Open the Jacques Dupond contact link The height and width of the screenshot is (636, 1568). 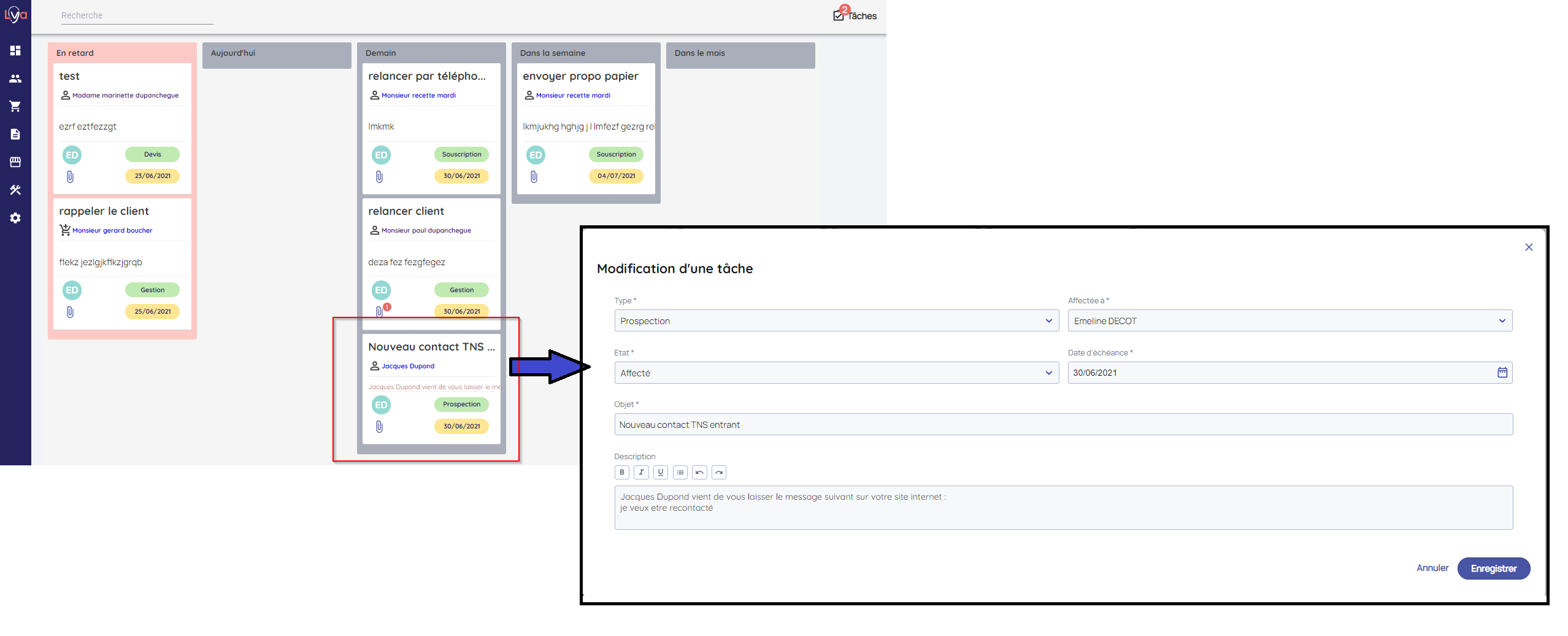click(x=407, y=366)
